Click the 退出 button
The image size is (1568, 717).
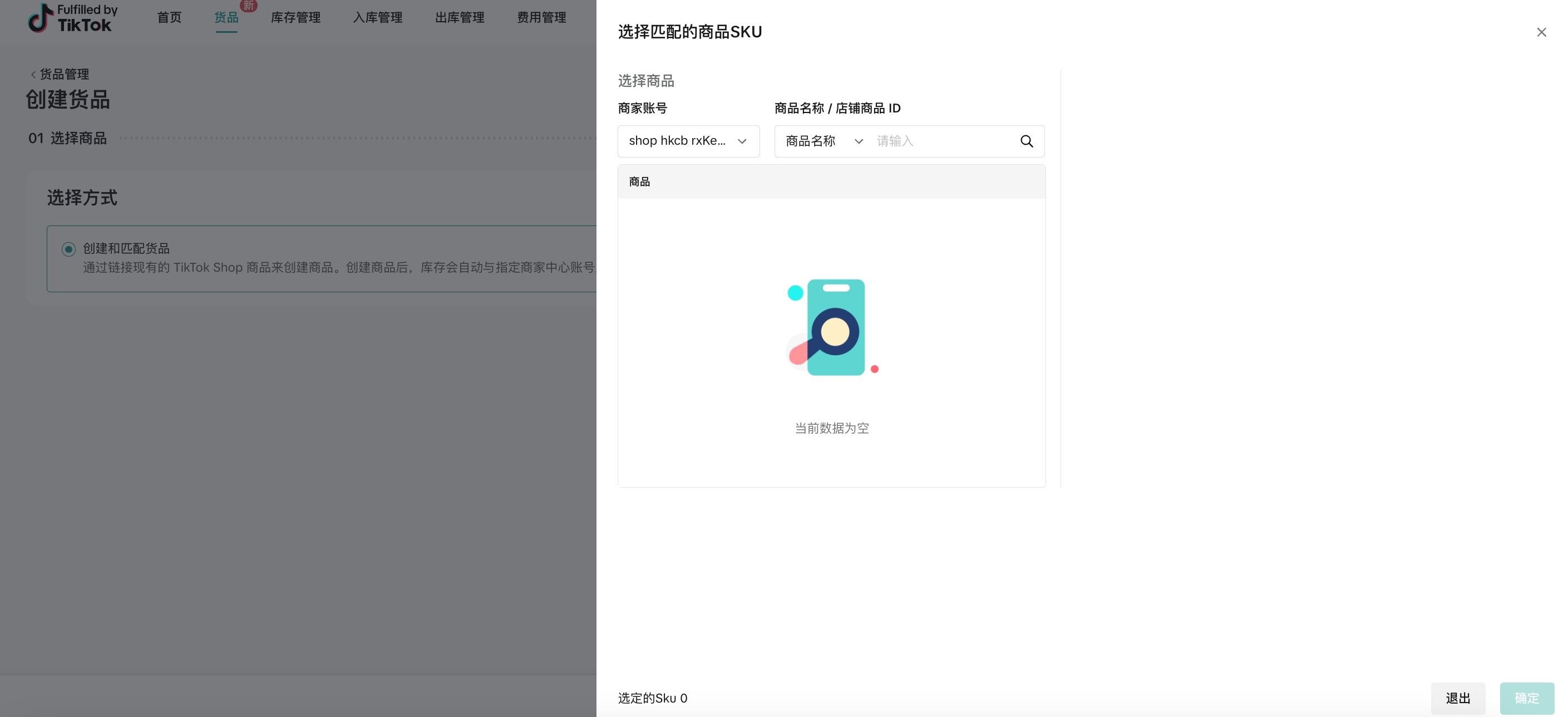[x=1457, y=698]
